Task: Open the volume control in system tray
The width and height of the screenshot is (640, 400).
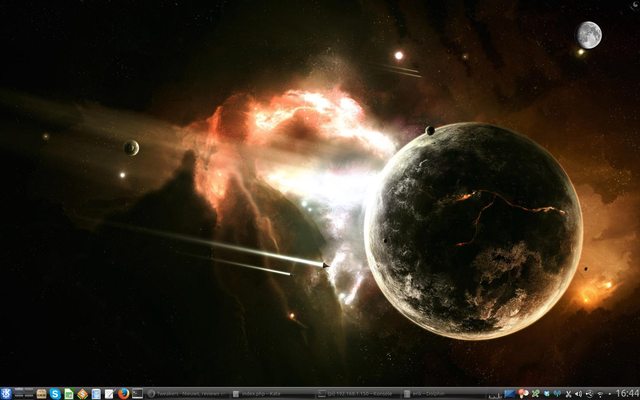Action: [578, 394]
